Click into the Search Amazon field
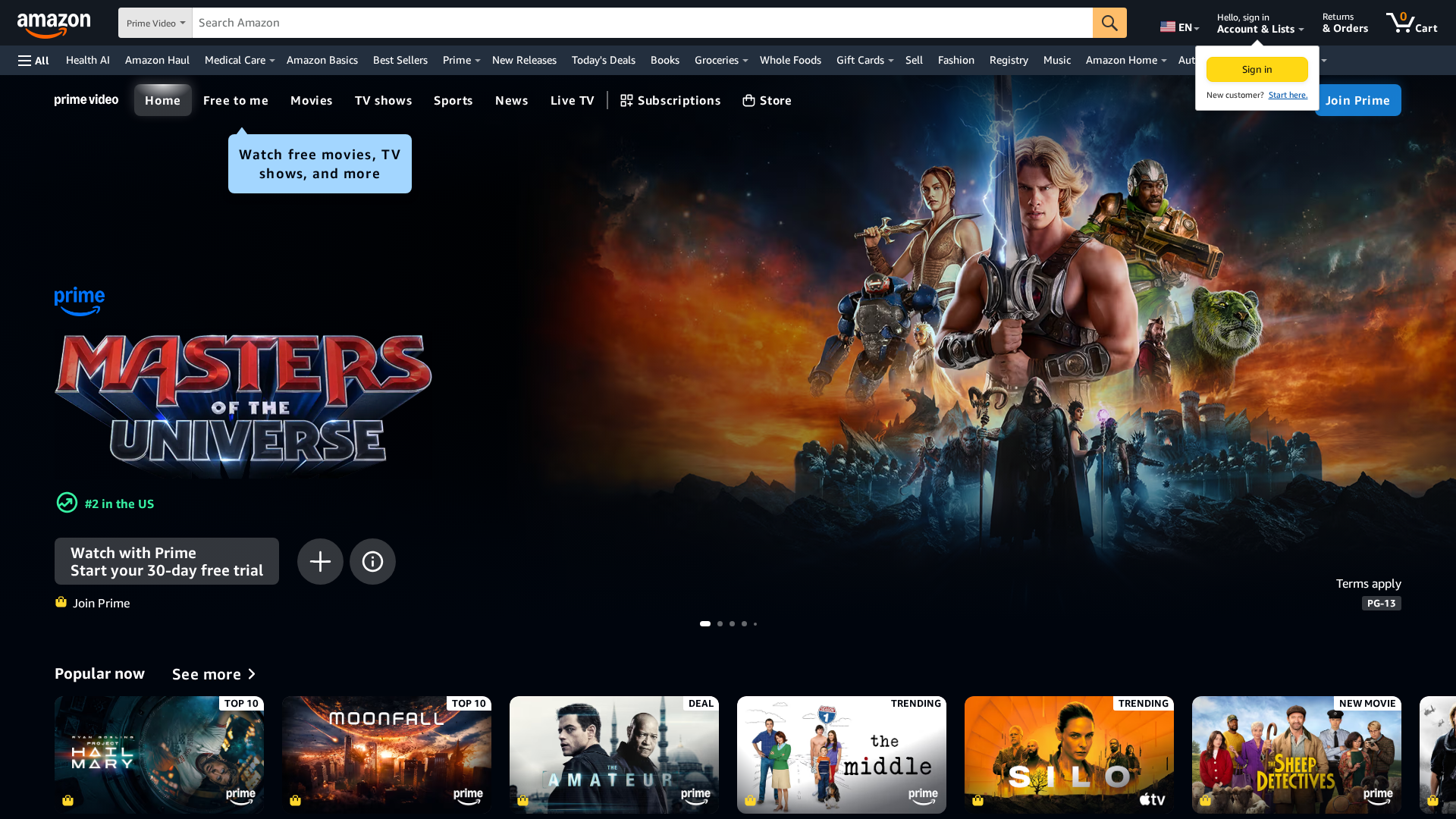Viewport: 1456px width, 819px height. tap(642, 23)
